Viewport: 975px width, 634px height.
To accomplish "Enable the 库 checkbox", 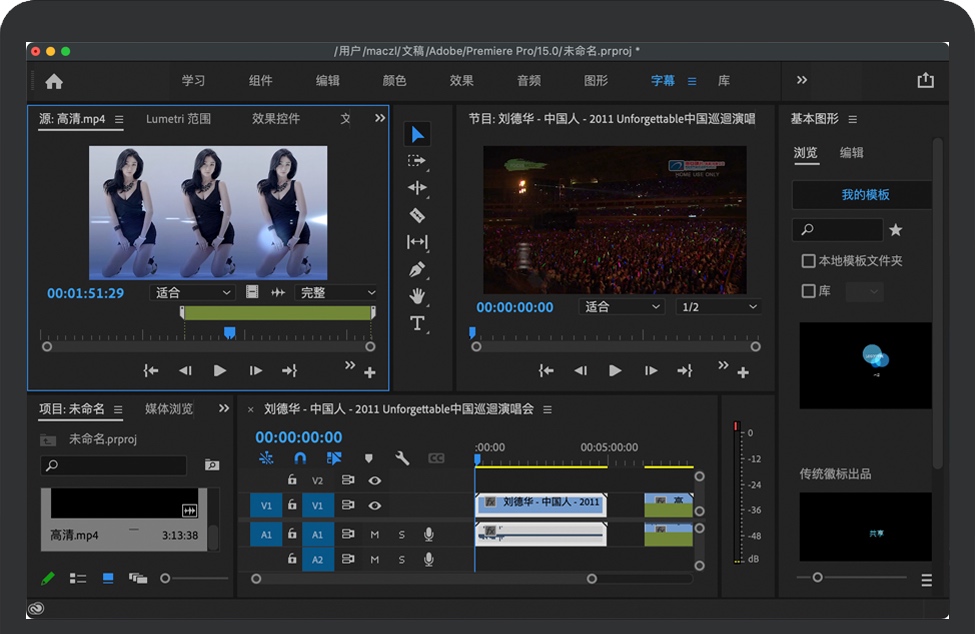I will 809,291.
